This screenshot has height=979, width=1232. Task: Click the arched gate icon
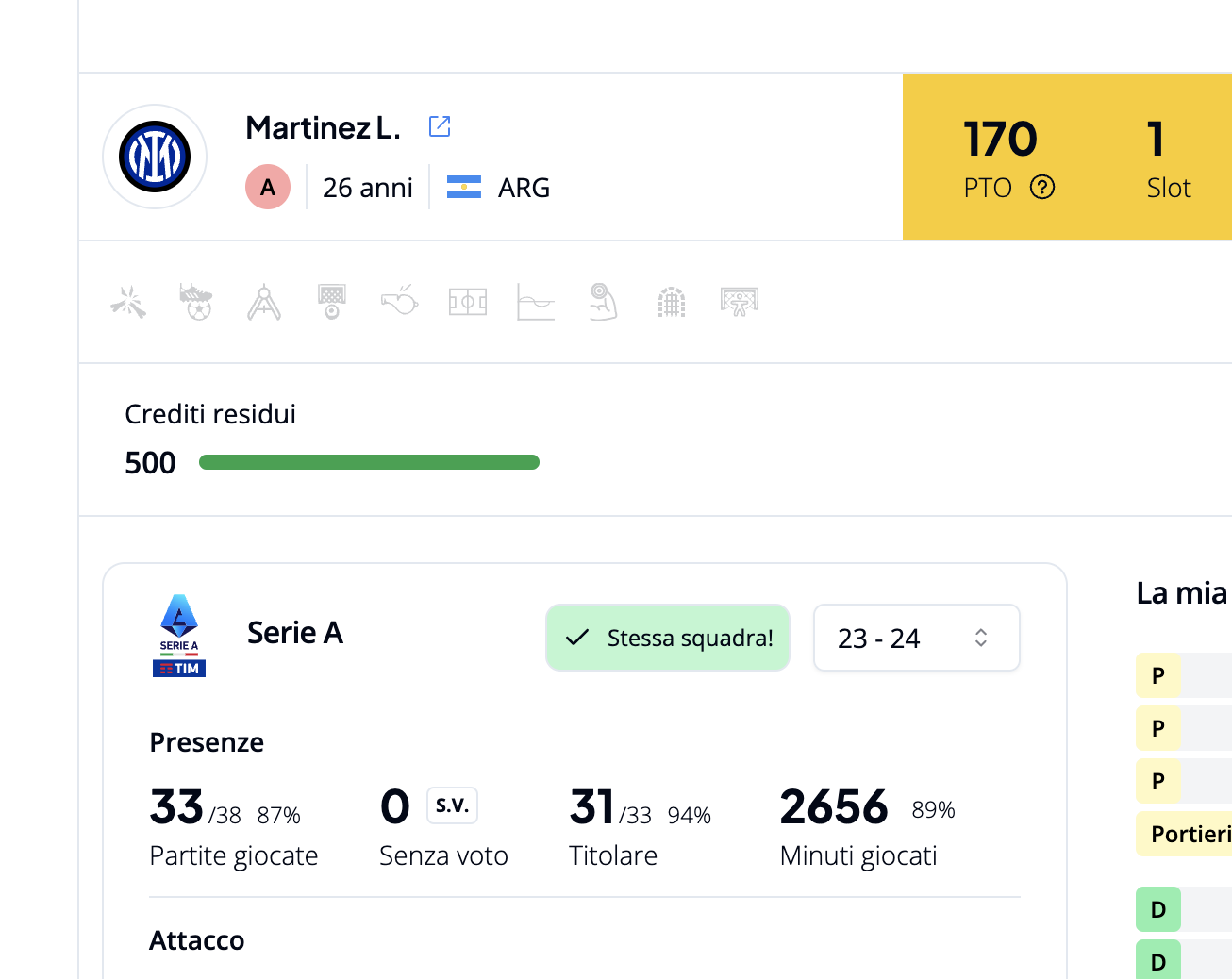click(672, 302)
